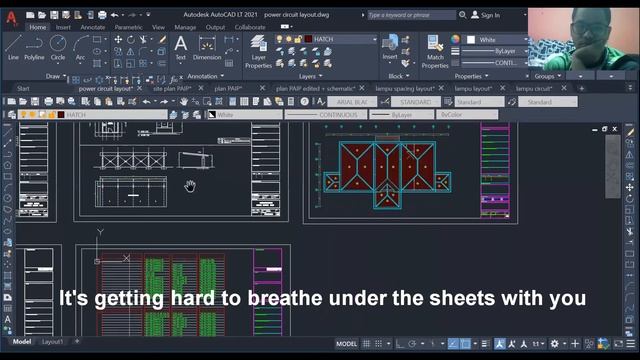Viewport: 640px width, 360px height.
Task: Click the Text A tool in left vertical toolbar
Action: 7,319
